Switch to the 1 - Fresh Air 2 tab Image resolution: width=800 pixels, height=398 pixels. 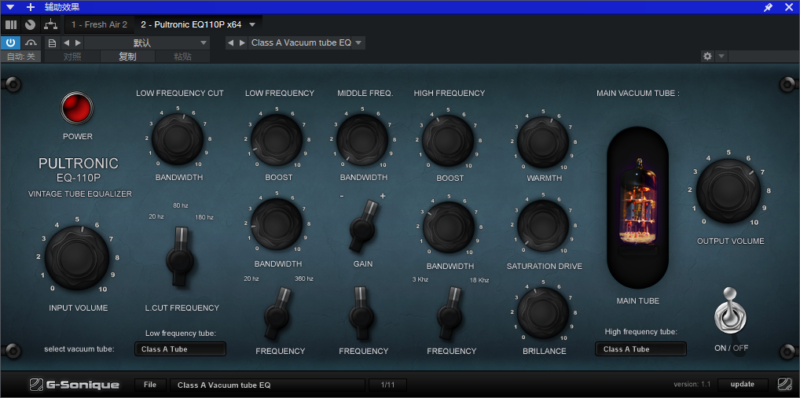(x=99, y=24)
